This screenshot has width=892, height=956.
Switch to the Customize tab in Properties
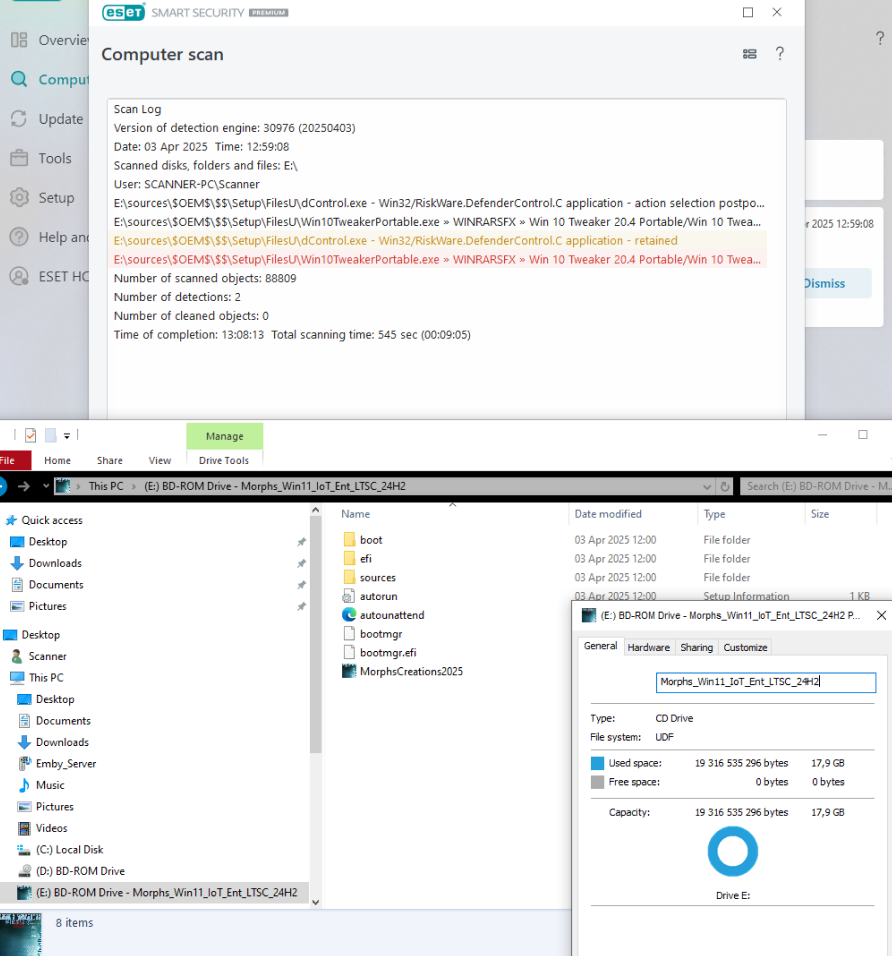[x=745, y=647]
